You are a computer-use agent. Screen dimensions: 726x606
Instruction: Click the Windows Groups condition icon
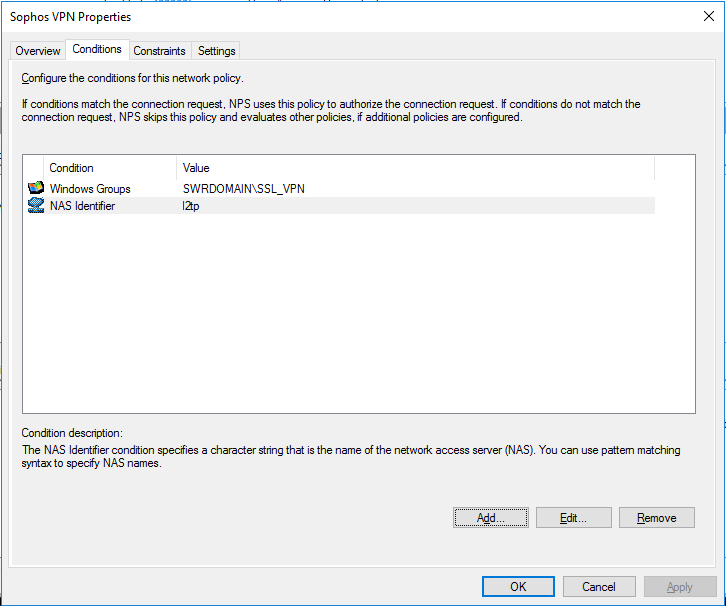click(36, 188)
